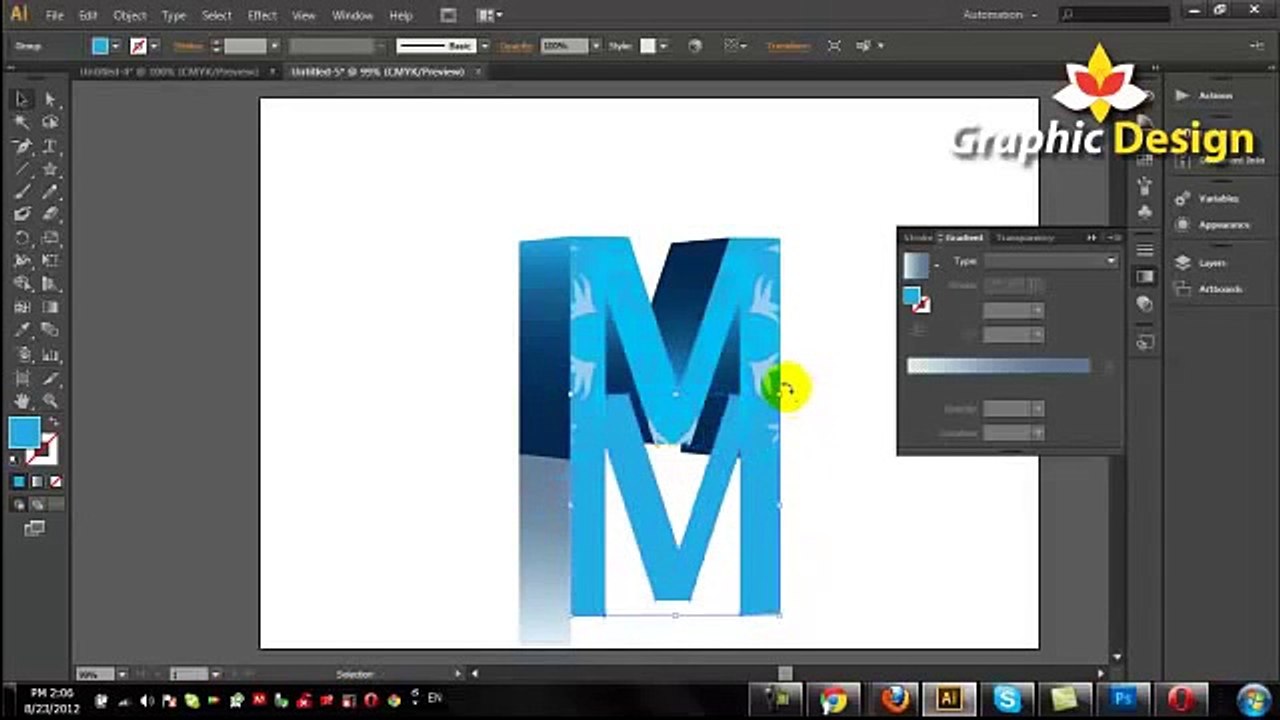Screen dimensions: 1280x720
Task: Select the Eraser tool
Action: 50,214
